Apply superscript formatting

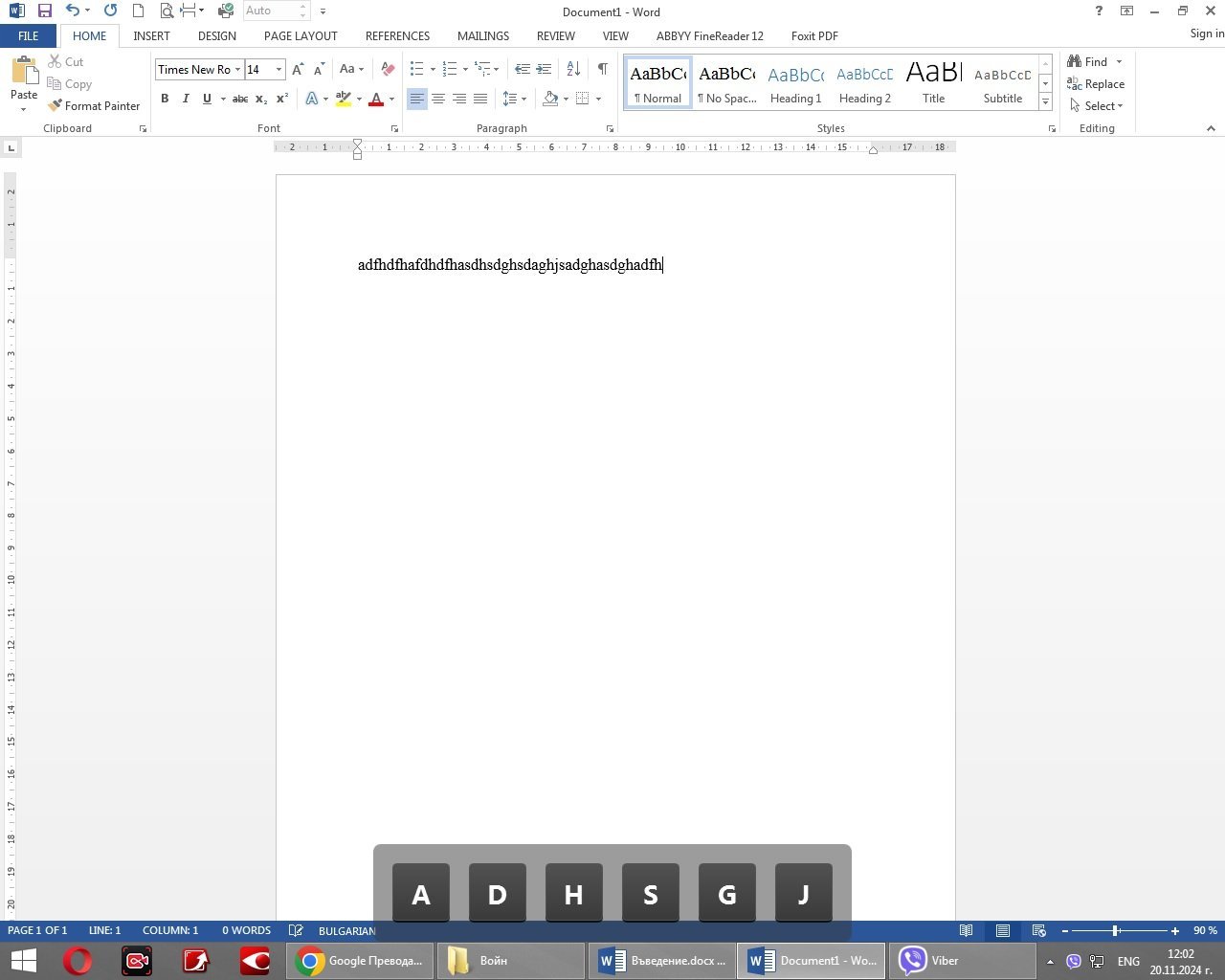282,99
